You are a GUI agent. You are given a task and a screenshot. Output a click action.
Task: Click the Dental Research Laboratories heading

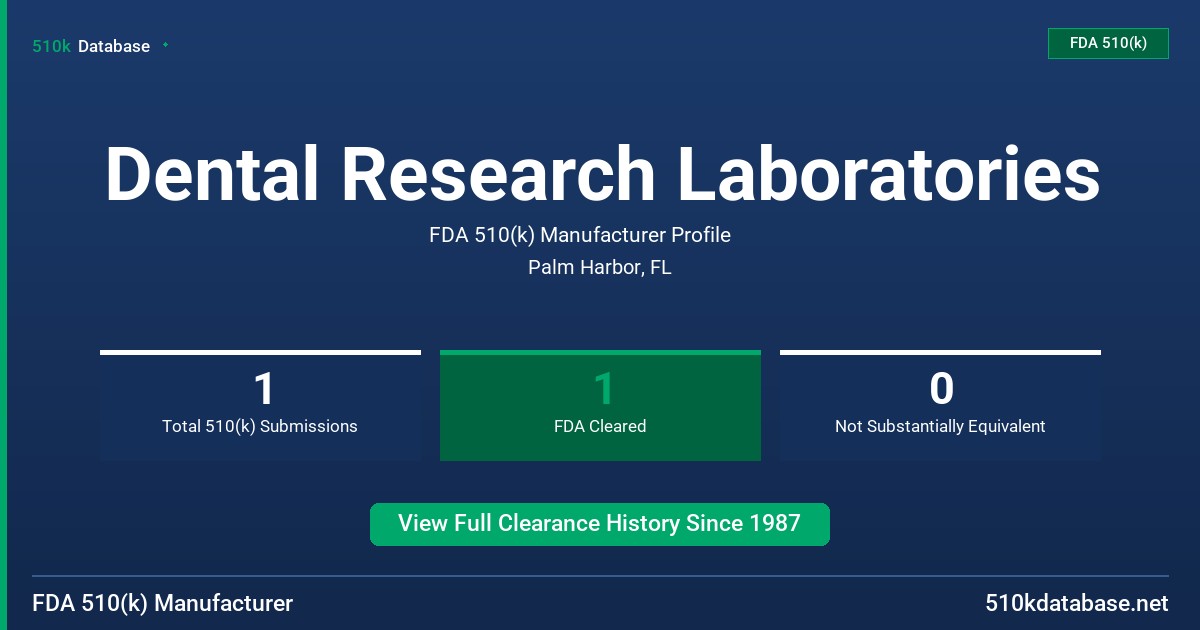(x=602, y=175)
